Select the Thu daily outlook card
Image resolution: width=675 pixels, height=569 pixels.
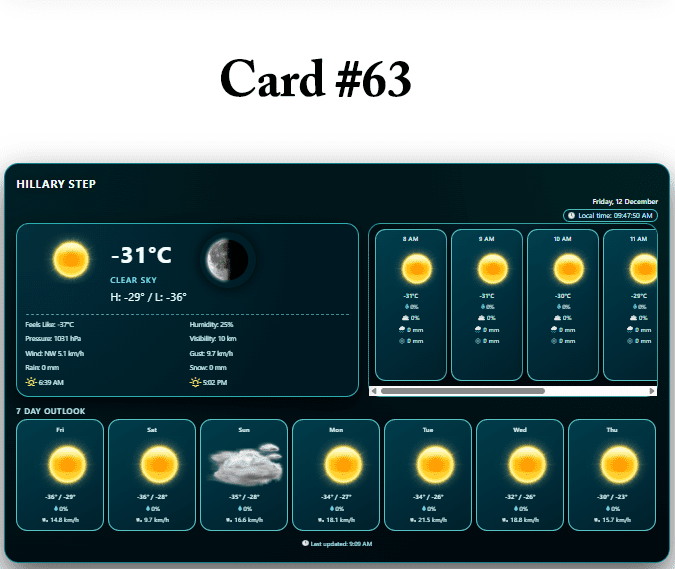point(612,474)
